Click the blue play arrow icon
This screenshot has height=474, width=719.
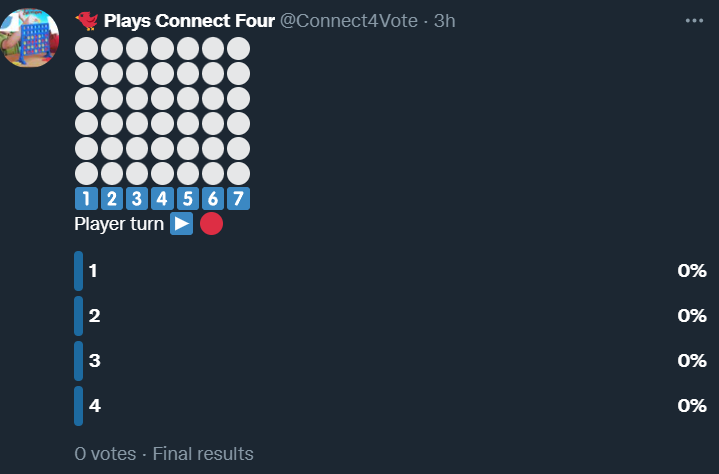(x=181, y=224)
